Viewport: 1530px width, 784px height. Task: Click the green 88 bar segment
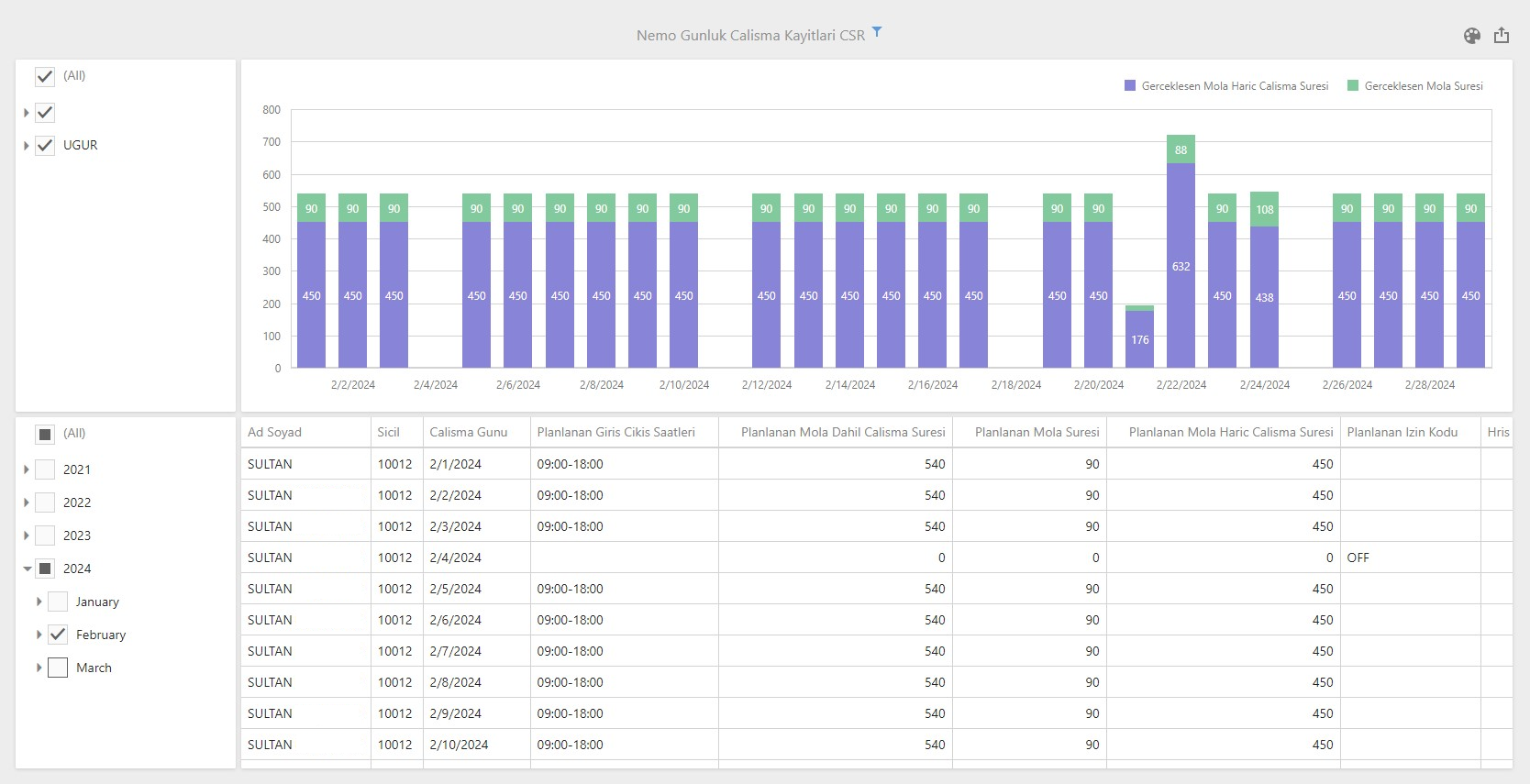(1181, 149)
